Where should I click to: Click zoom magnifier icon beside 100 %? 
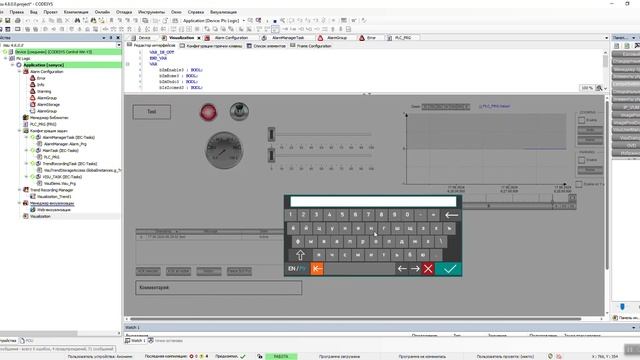(x=599, y=88)
